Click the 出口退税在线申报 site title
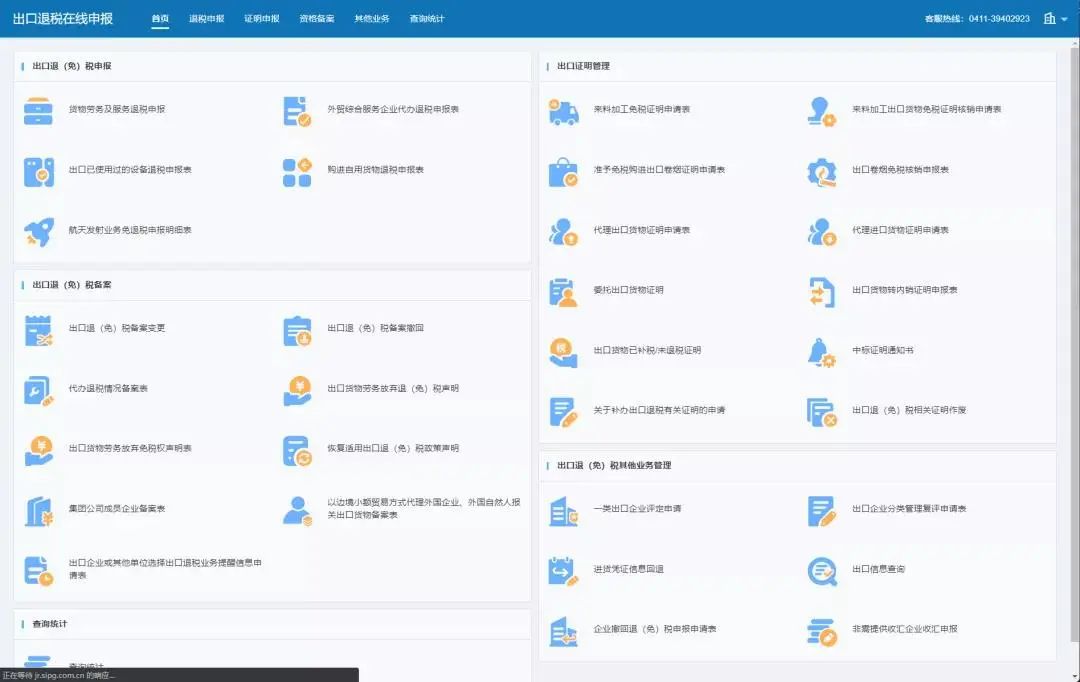This screenshot has width=1080, height=682. 63,19
